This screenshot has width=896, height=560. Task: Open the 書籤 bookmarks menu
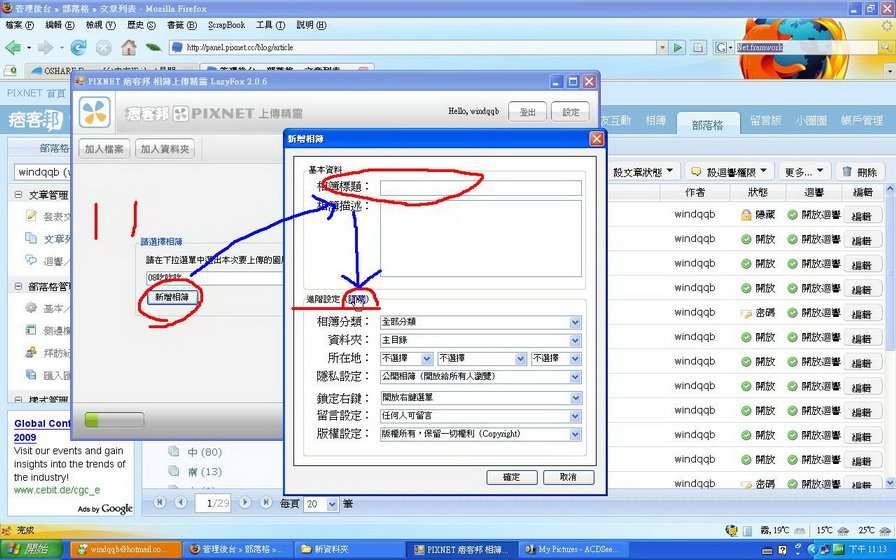point(182,25)
